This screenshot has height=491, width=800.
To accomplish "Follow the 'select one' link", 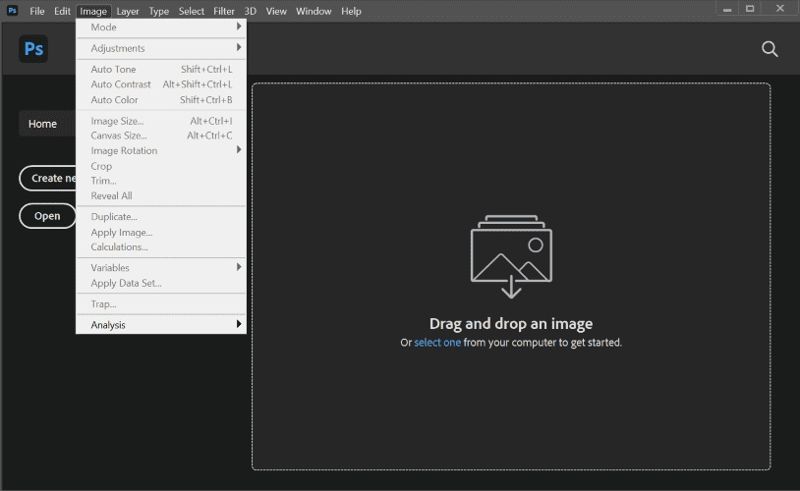I will pos(437,342).
